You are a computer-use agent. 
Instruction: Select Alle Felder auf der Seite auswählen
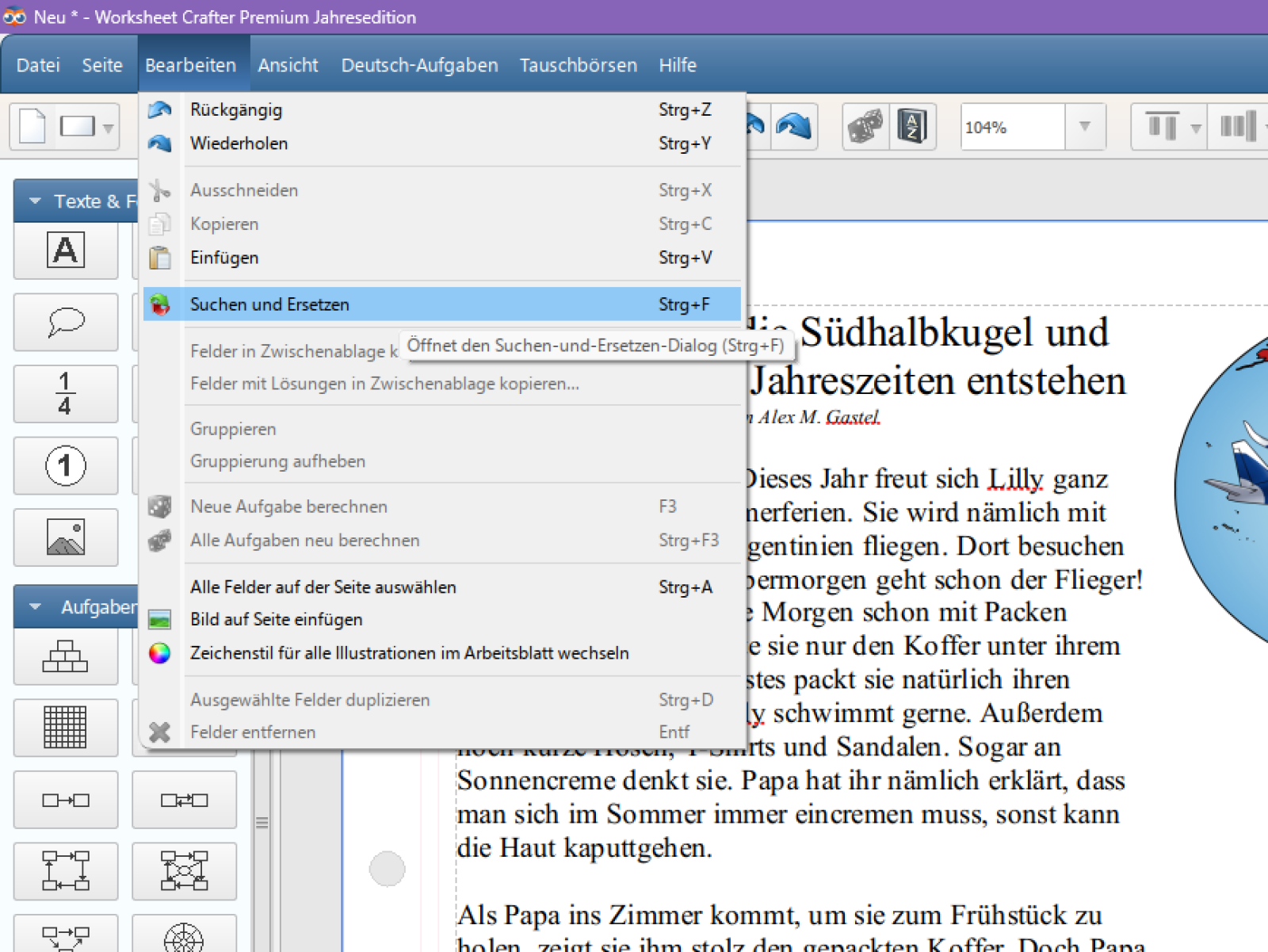[x=323, y=587]
